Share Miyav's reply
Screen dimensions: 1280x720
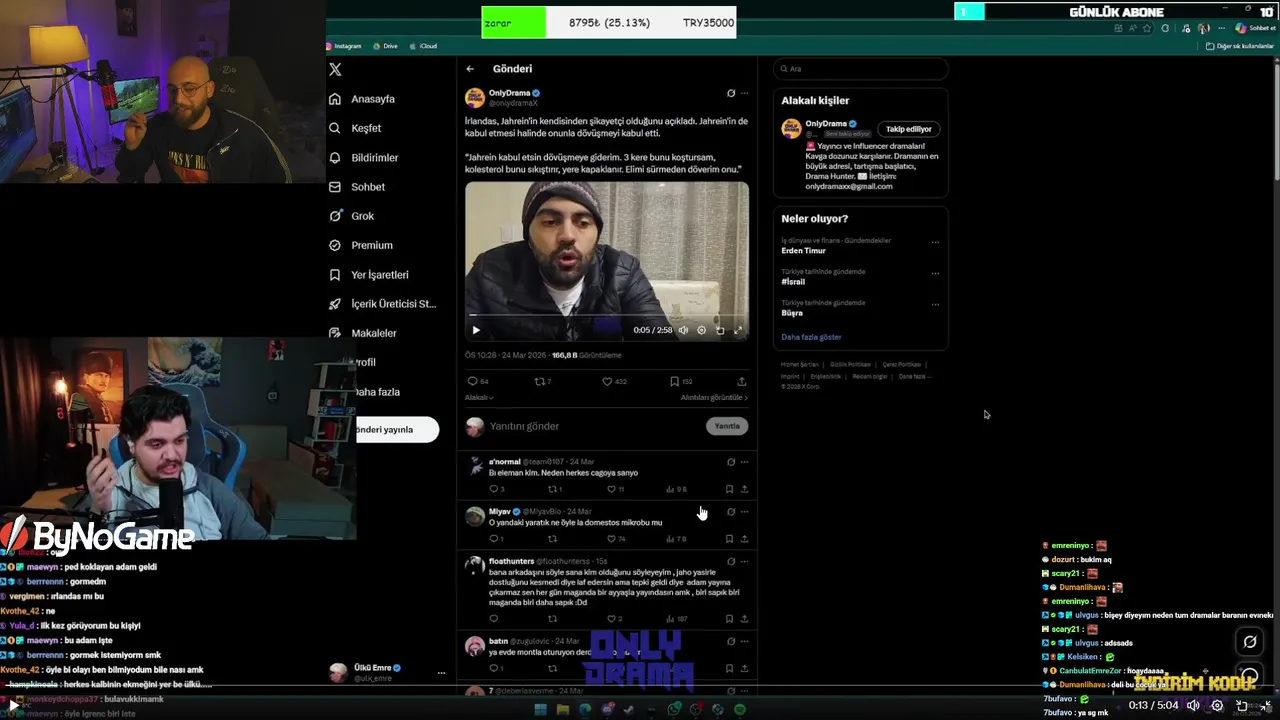click(744, 539)
